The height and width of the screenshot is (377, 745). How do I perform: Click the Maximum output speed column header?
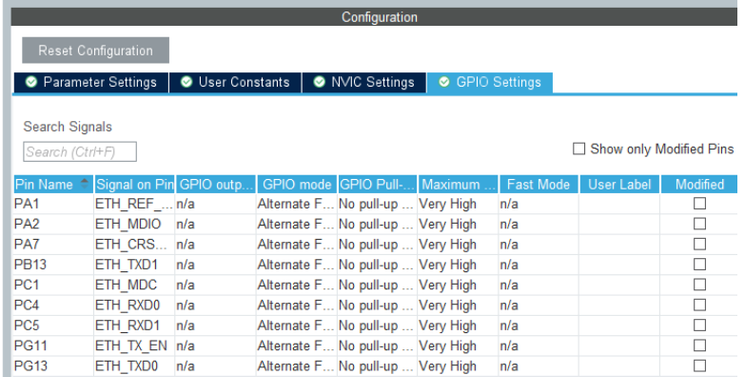point(458,184)
